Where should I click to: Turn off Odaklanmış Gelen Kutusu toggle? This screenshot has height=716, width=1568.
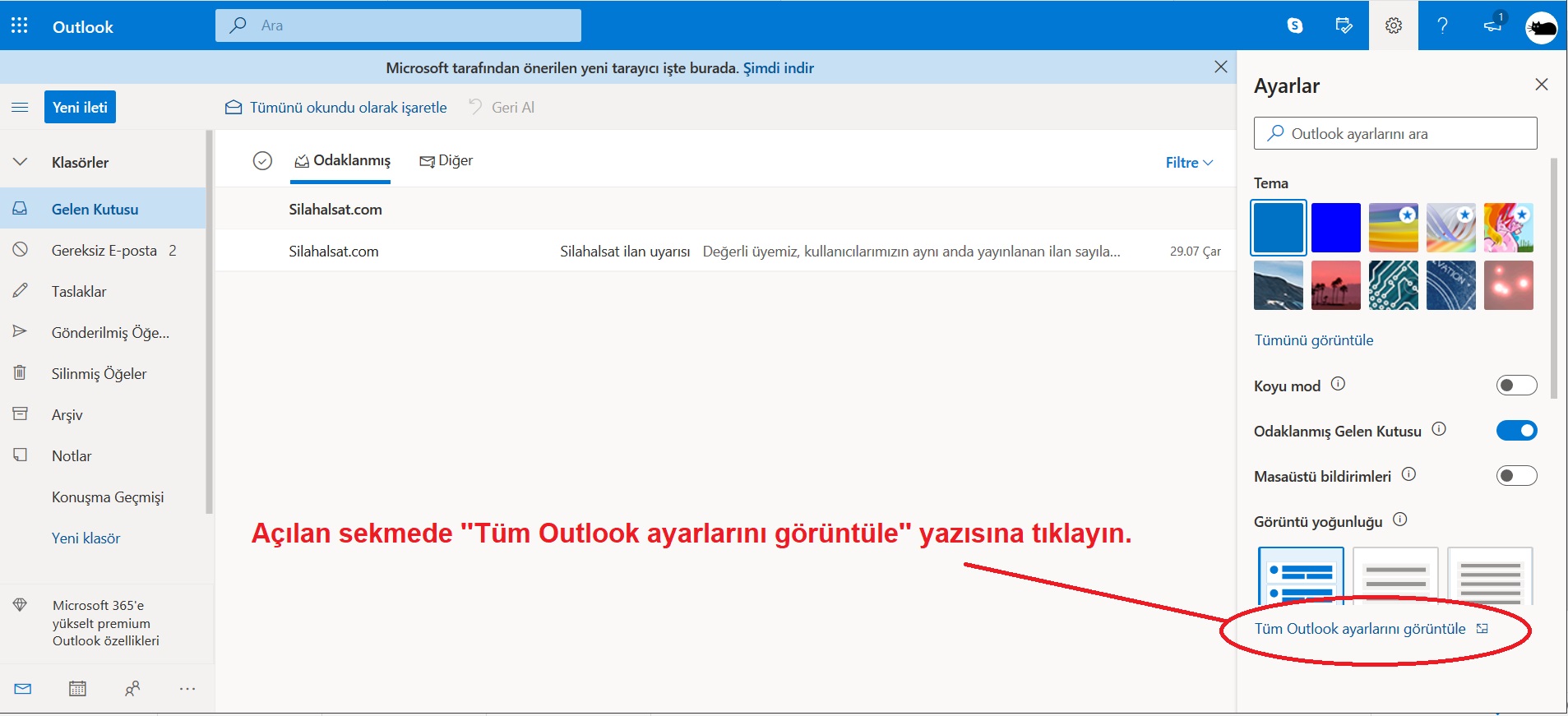pyautogui.click(x=1516, y=431)
